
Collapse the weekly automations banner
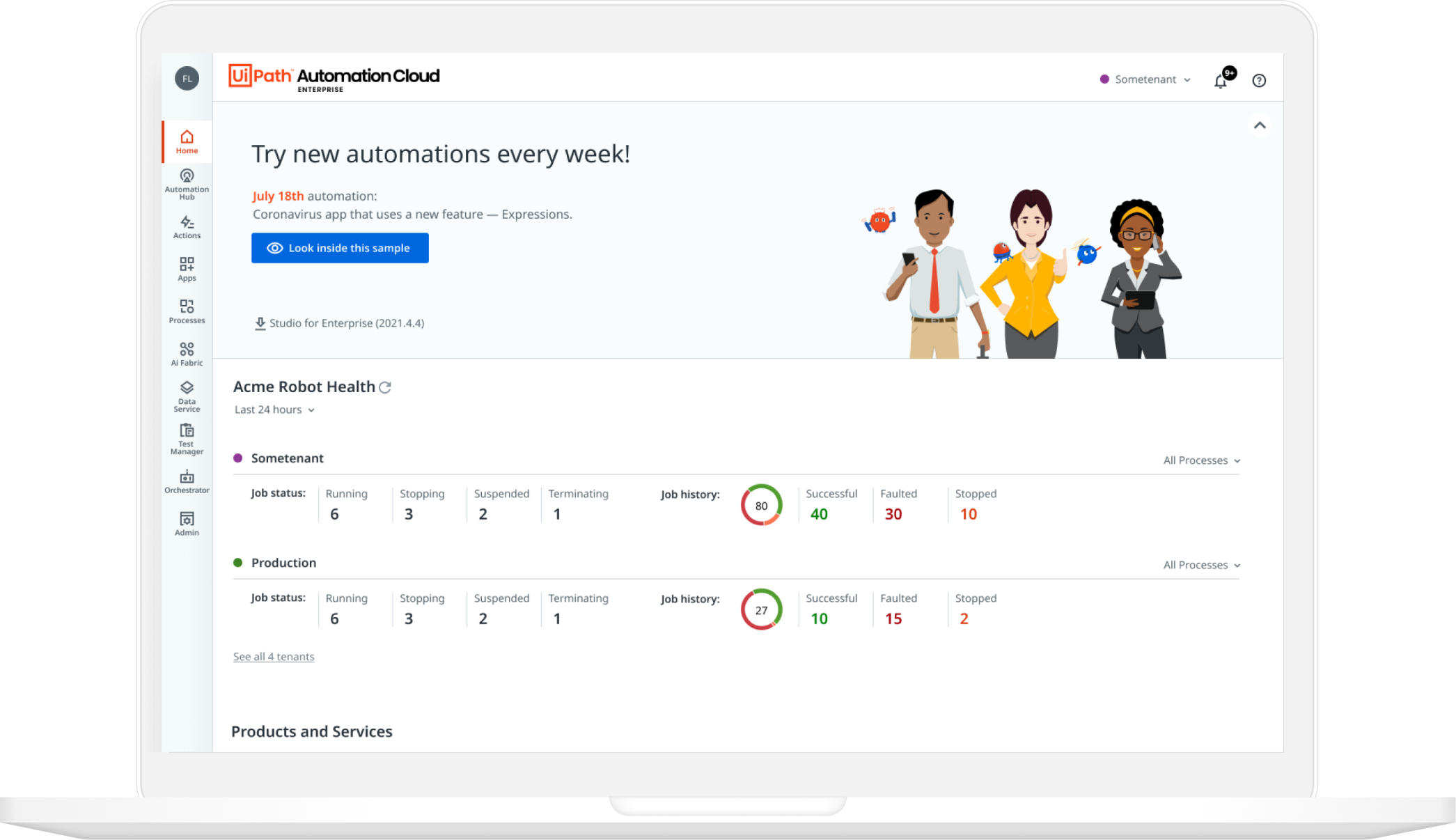pyautogui.click(x=1260, y=125)
